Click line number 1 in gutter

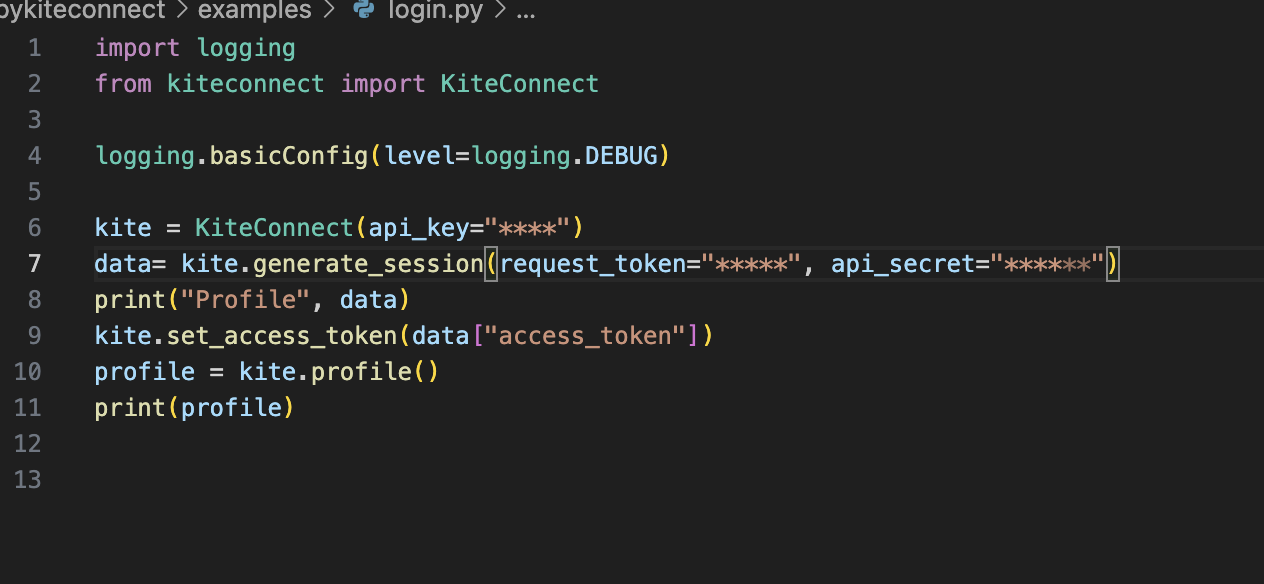pos(35,48)
